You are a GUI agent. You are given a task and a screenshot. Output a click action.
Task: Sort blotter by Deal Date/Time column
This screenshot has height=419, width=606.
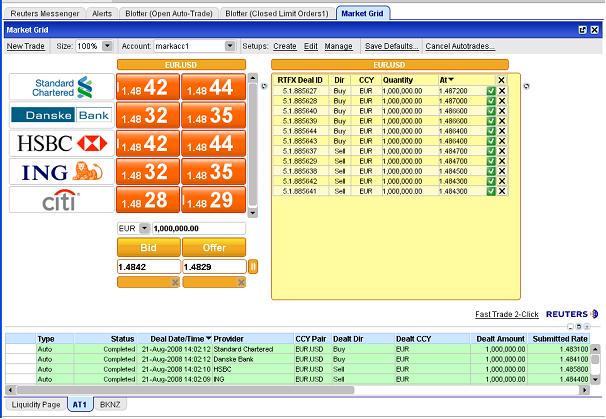click(x=180, y=339)
